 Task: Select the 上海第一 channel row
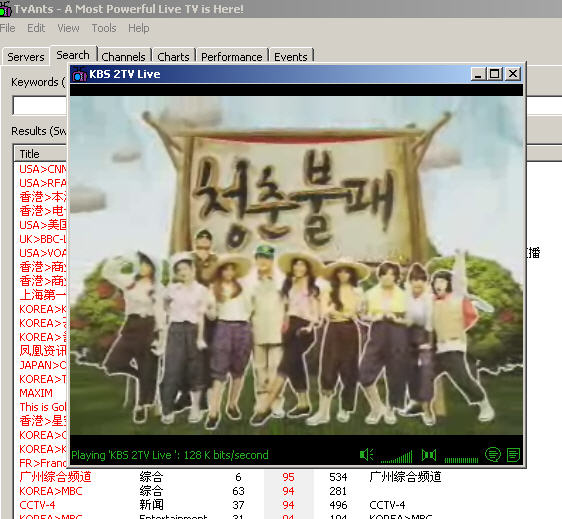(x=43, y=295)
